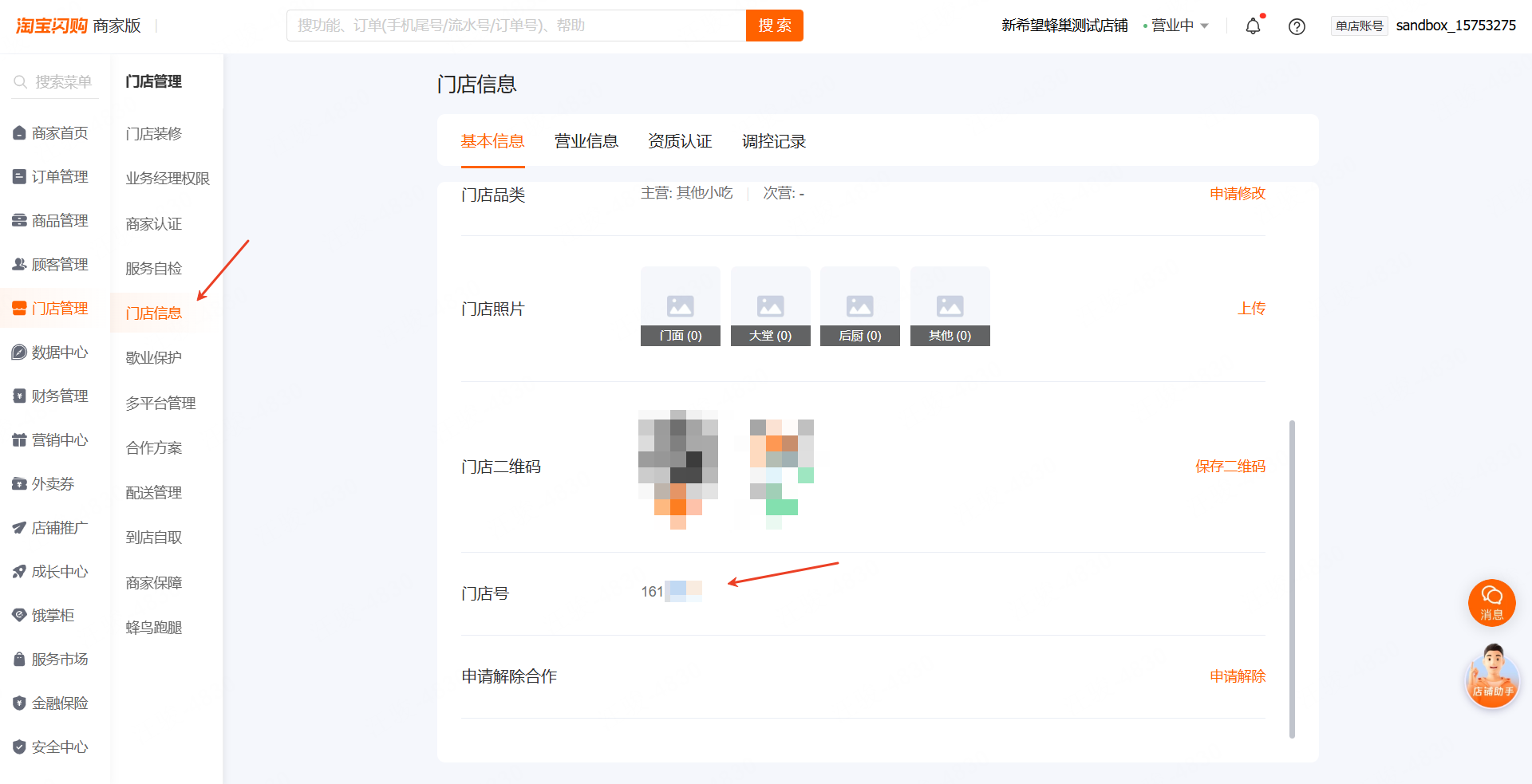Click the help question mark icon
The width and height of the screenshot is (1532, 784).
[x=1297, y=26]
